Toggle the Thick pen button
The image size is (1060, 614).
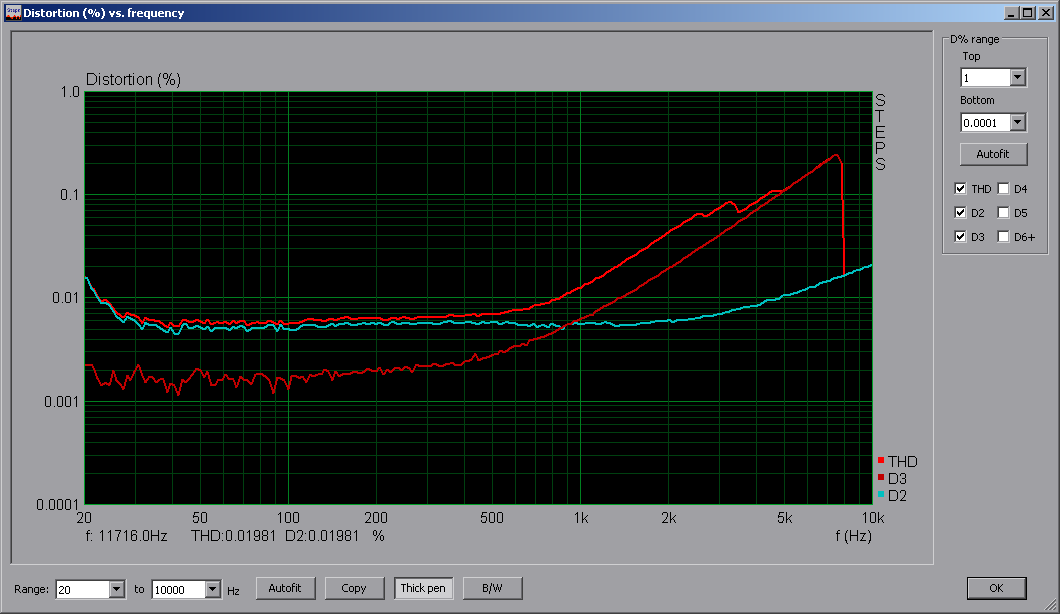point(423,588)
